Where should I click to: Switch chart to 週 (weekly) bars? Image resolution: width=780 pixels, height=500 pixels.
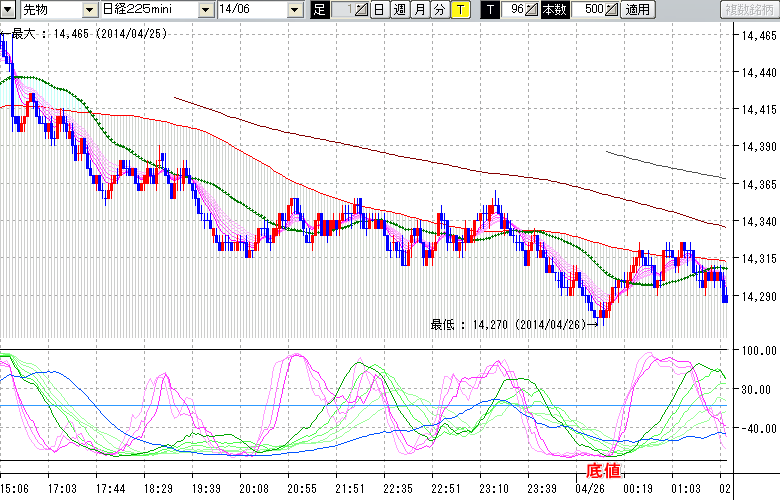399,10
